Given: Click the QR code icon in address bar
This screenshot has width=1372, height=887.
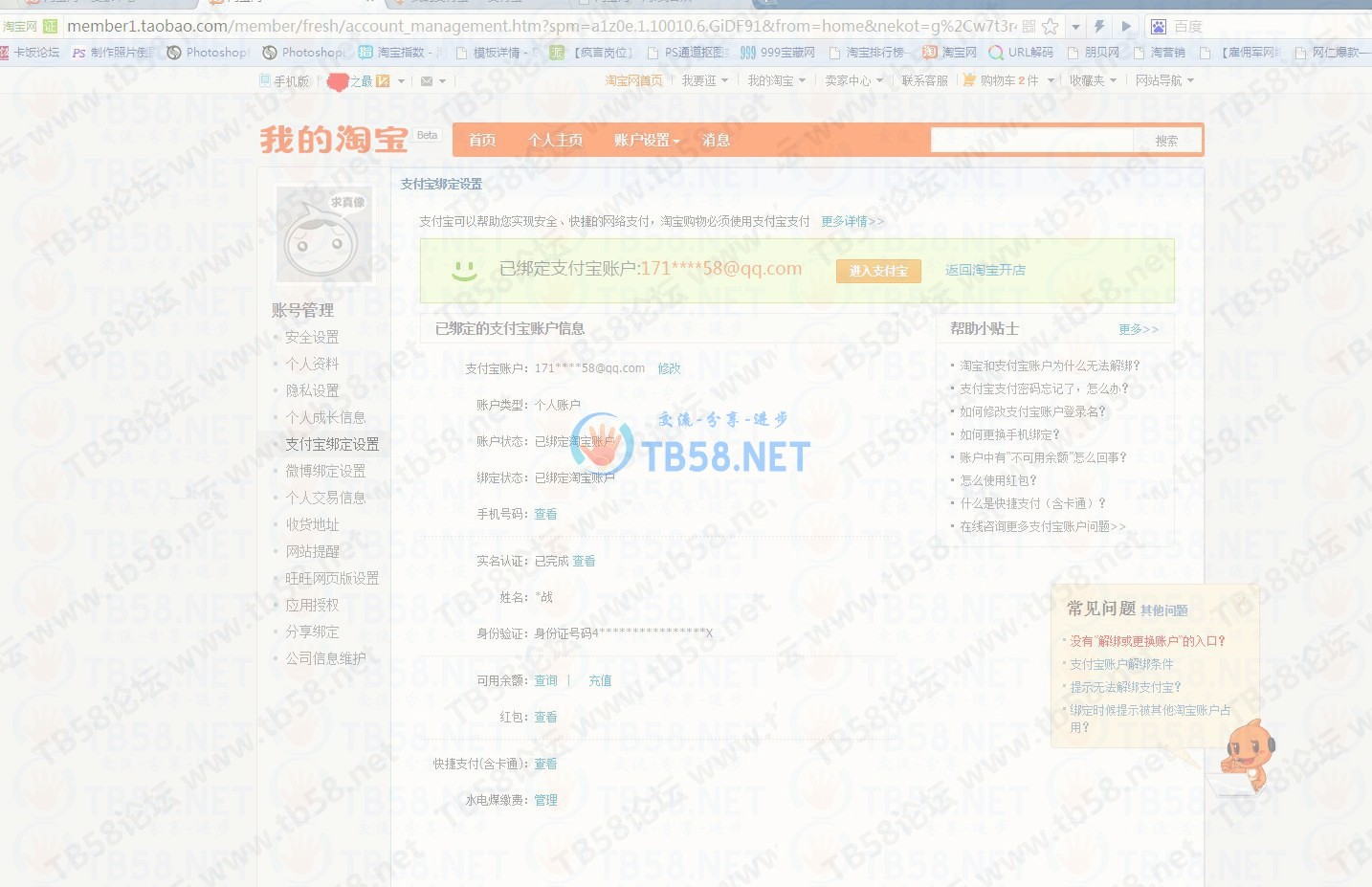Looking at the screenshot, I should (x=1029, y=27).
